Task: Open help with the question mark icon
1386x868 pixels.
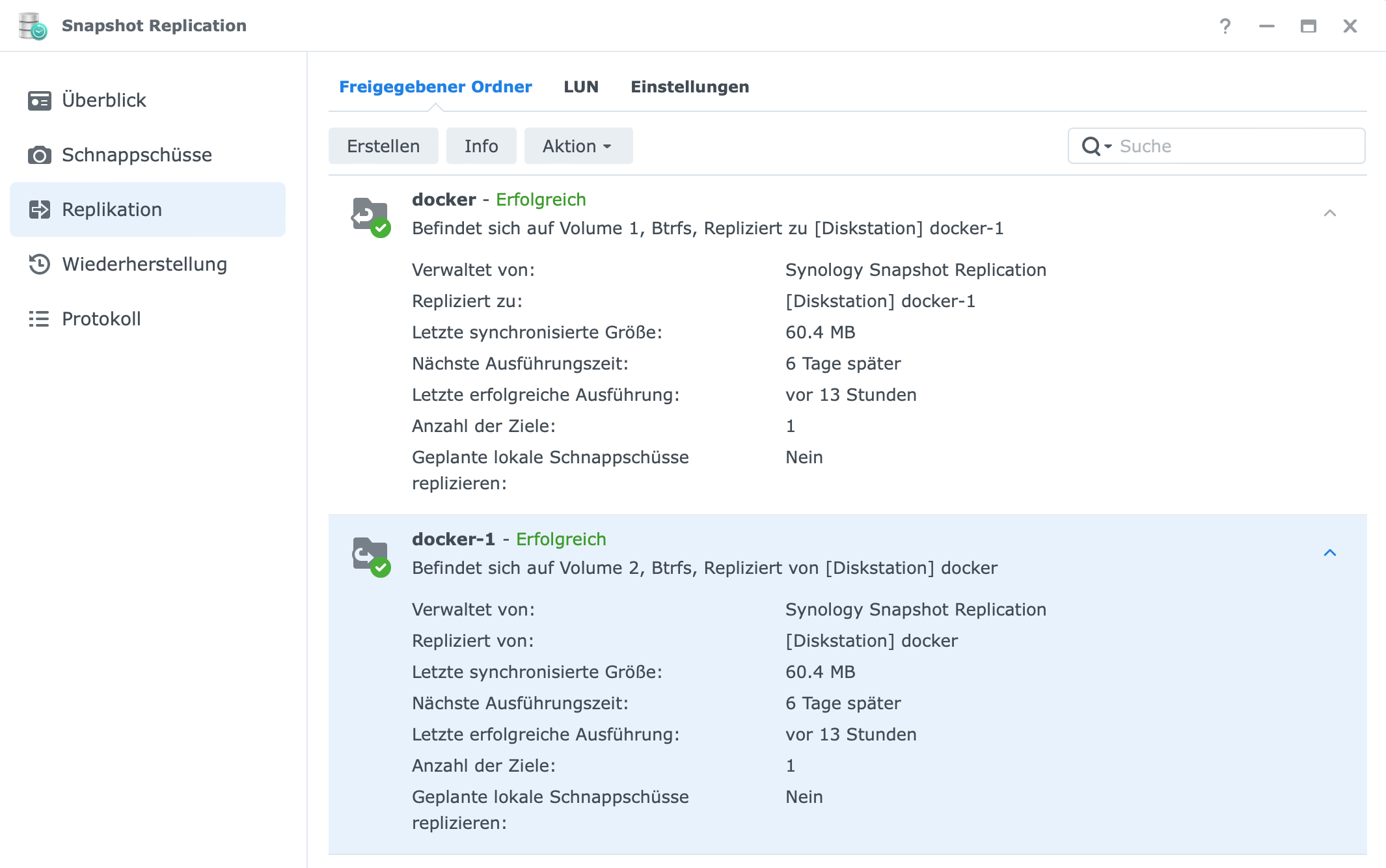Action: pyautogui.click(x=1225, y=26)
